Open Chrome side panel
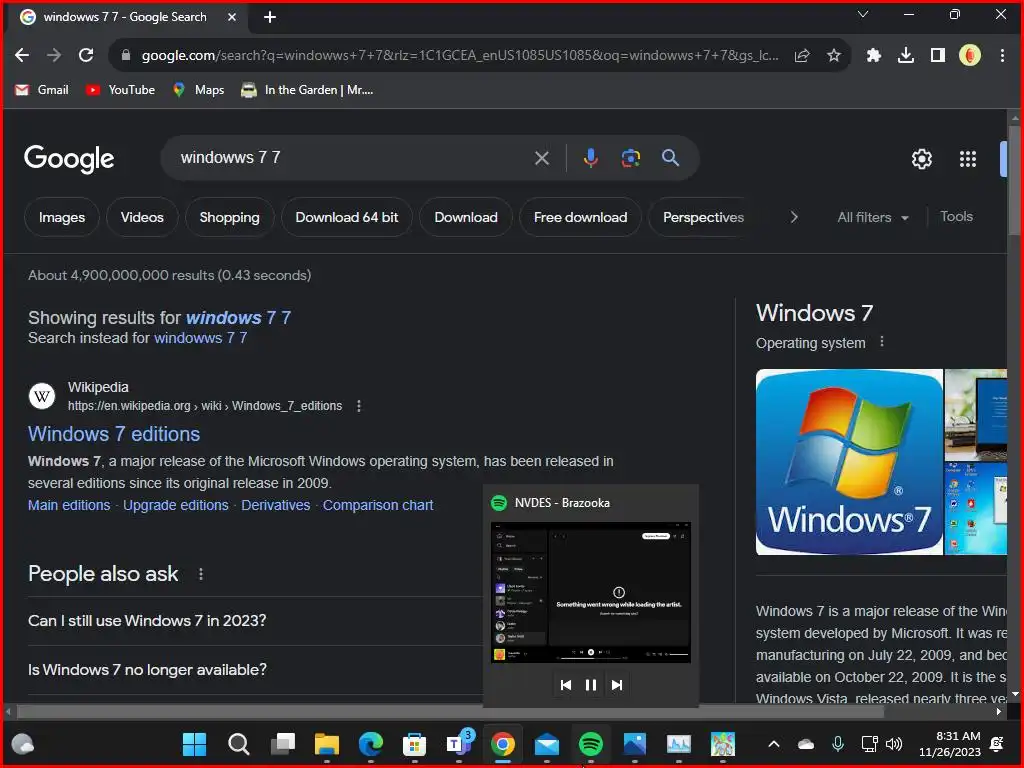This screenshot has height=768, width=1024. tap(938, 56)
